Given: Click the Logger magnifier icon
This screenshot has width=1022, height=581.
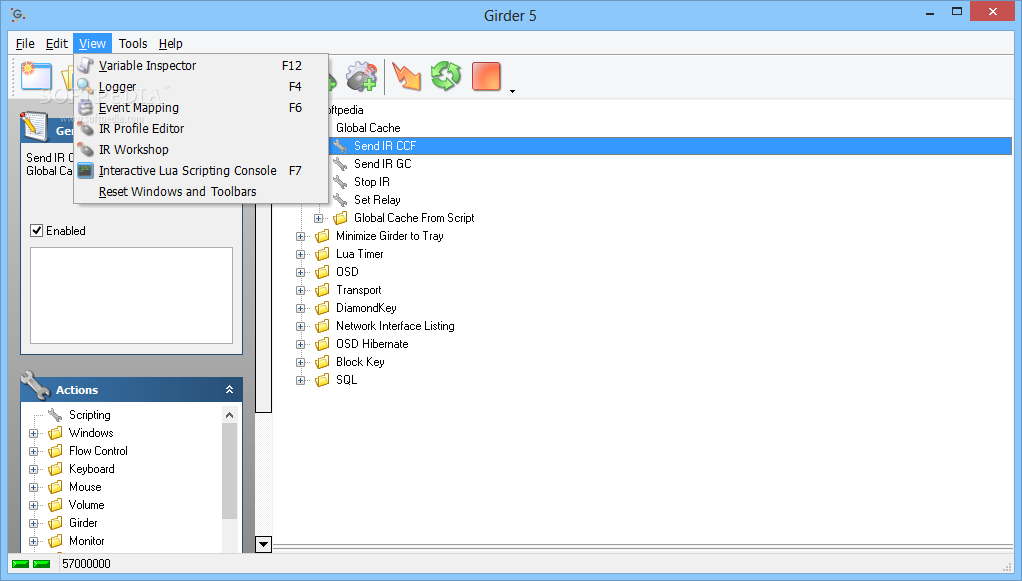Looking at the screenshot, I should (x=85, y=86).
